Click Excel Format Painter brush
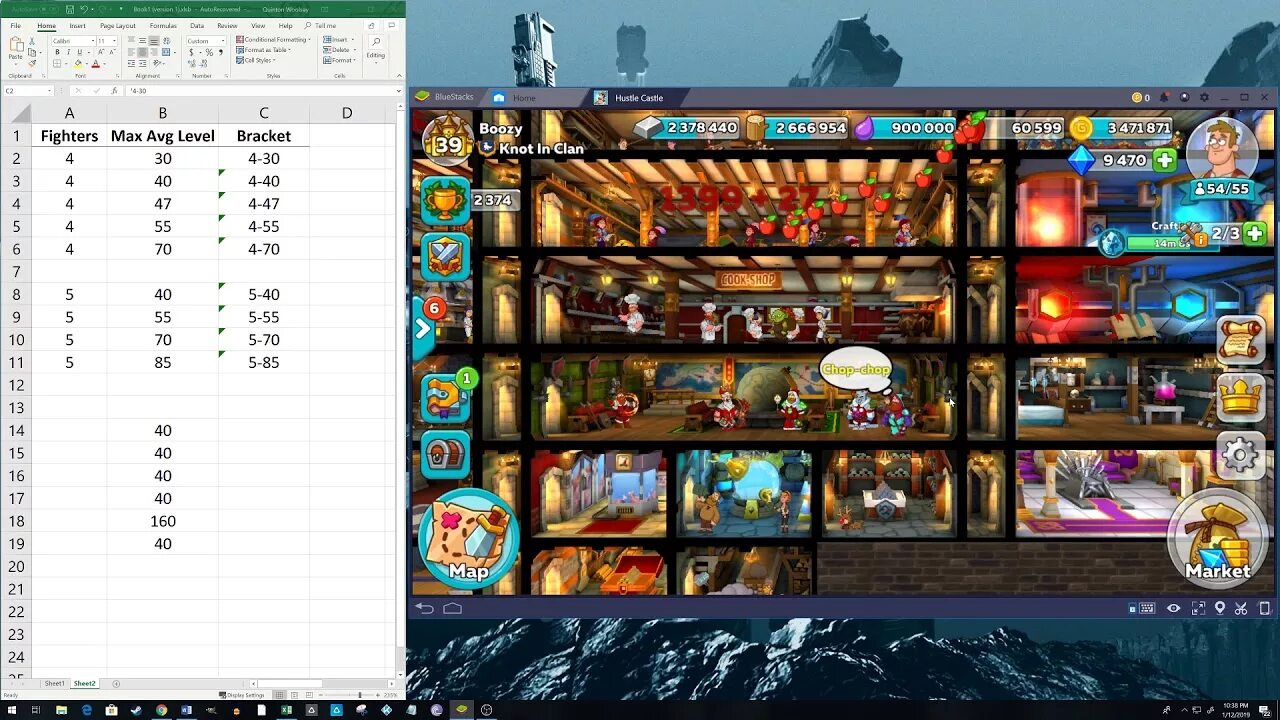Screen dimensions: 1280x720 [32, 64]
